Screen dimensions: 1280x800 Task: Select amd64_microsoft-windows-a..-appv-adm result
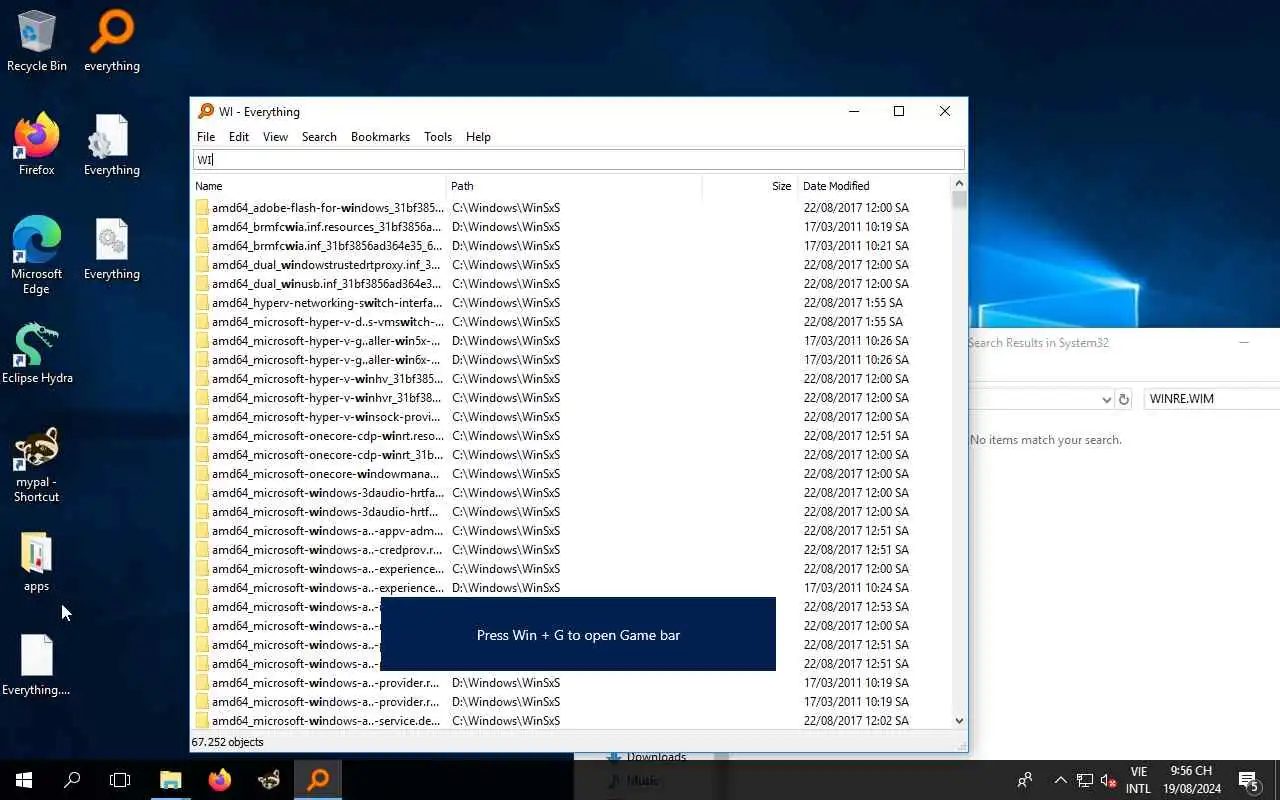[x=571, y=531]
